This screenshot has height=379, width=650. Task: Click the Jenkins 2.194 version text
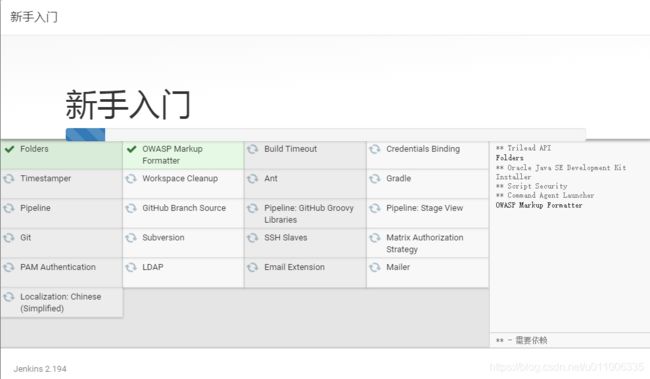pos(40,369)
